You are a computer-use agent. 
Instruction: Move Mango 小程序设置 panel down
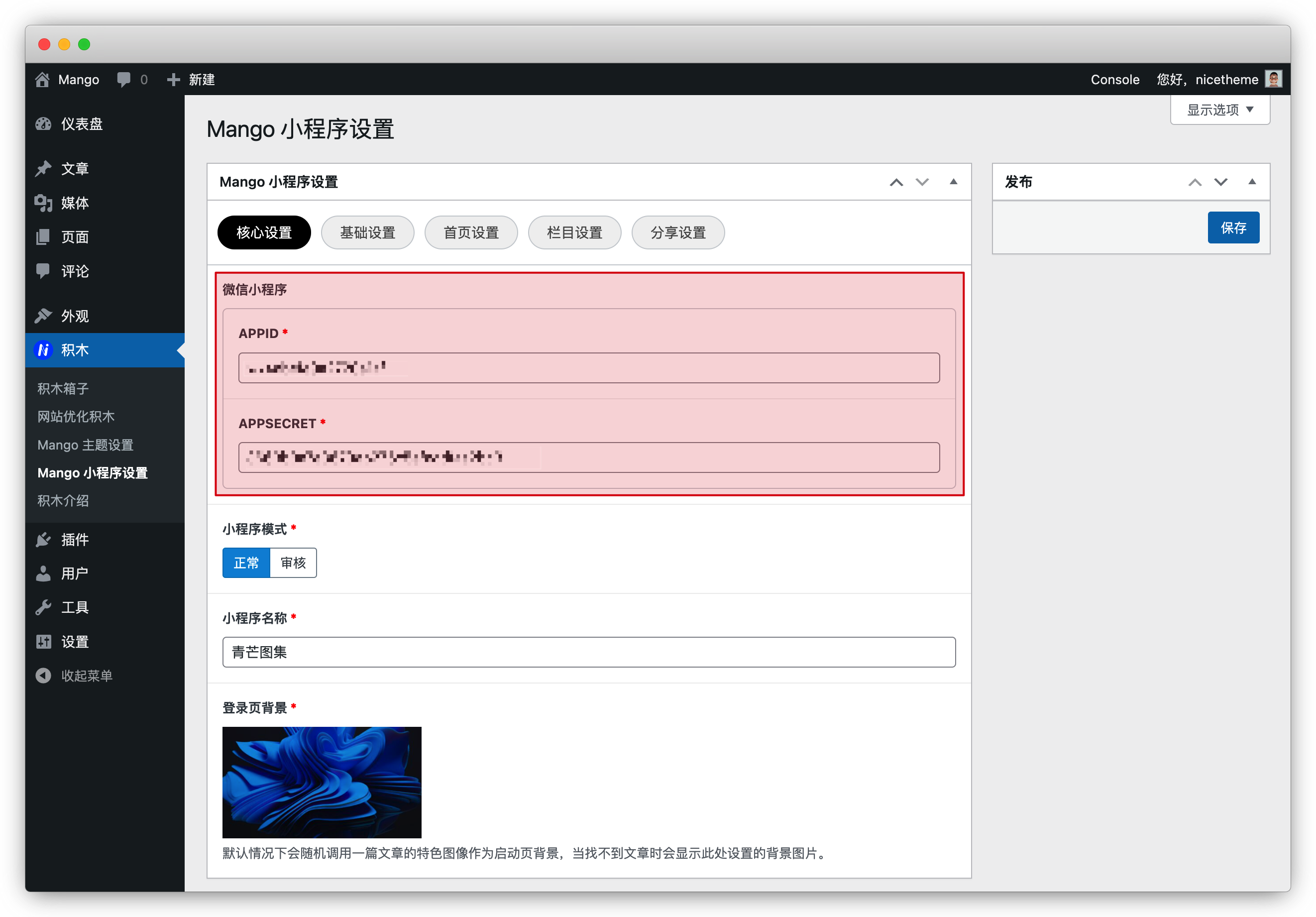coord(922,182)
